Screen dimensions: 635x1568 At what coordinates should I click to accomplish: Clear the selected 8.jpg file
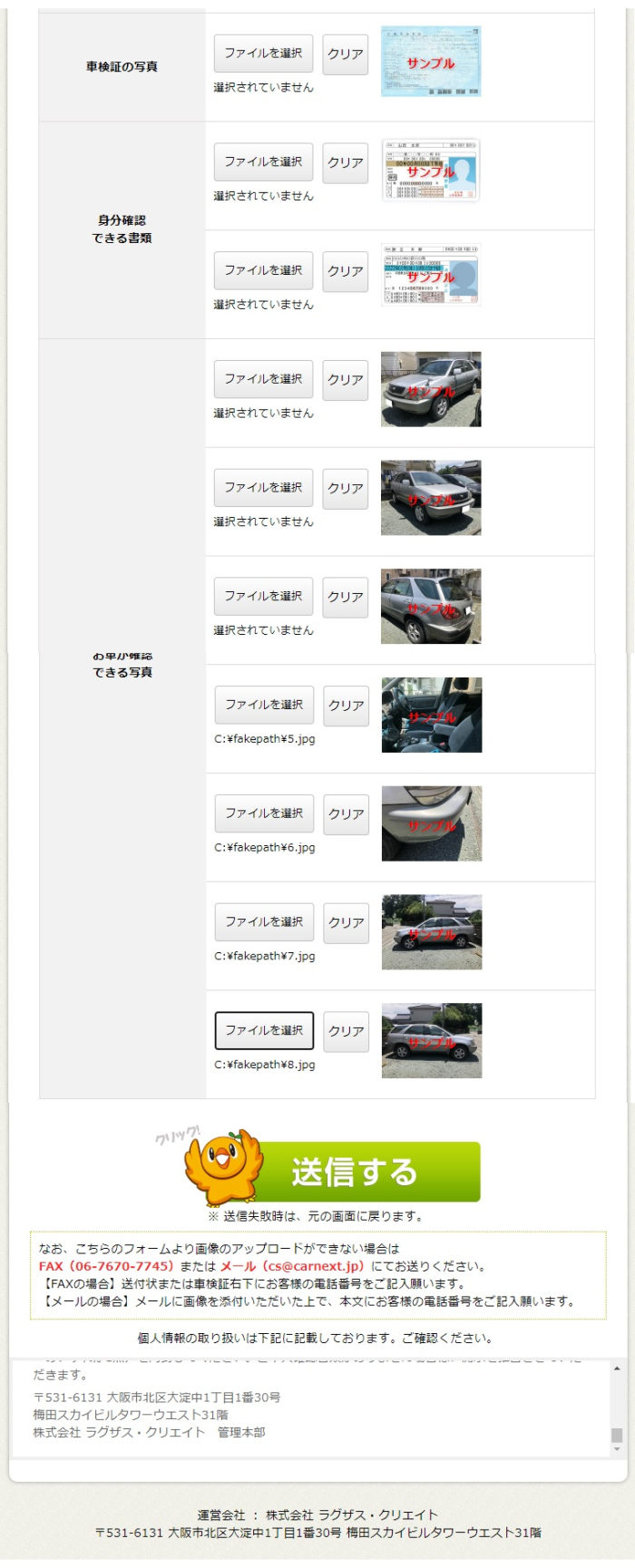pos(347,1031)
